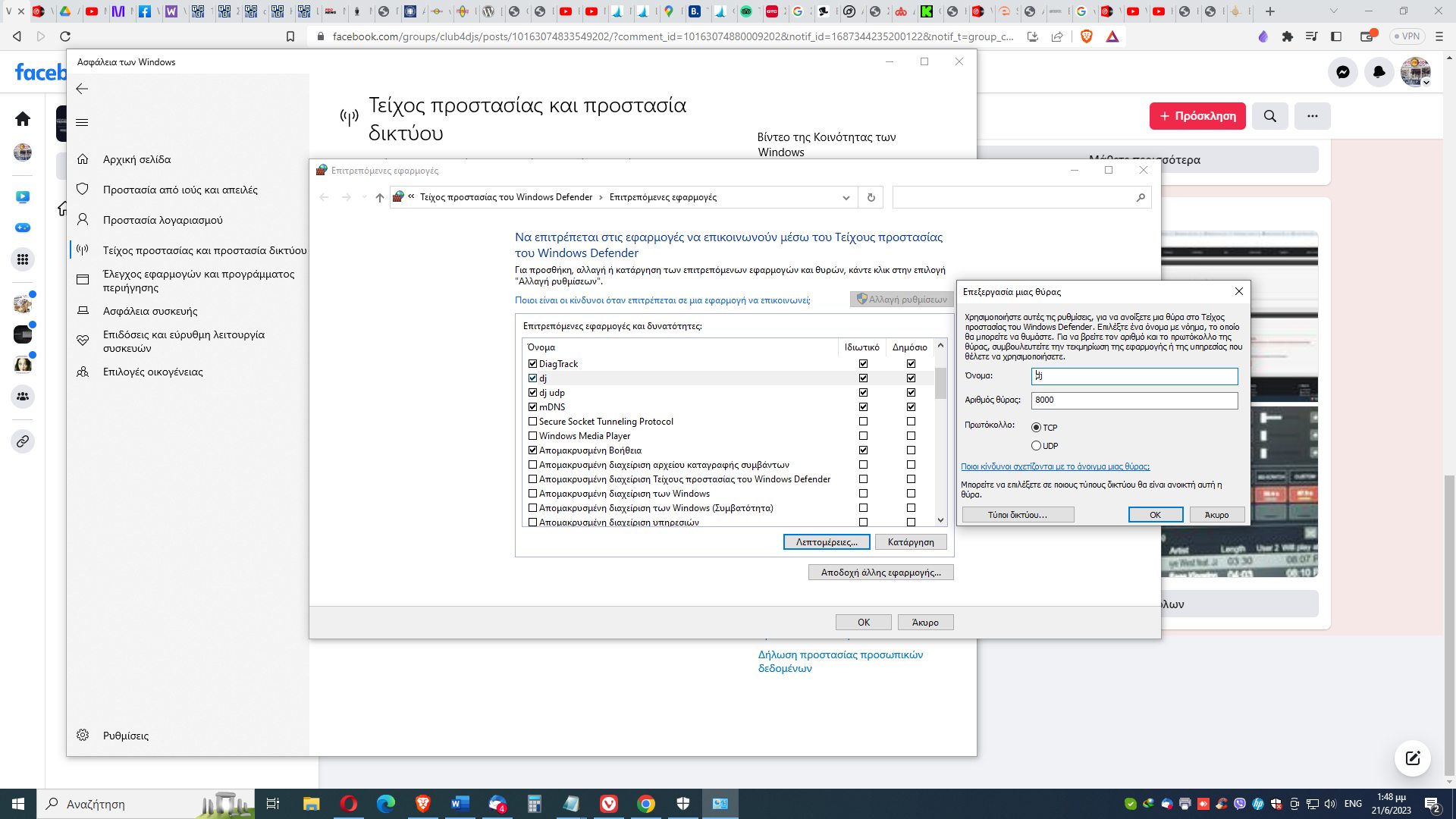Toggle Private checkbox for dj row

coord(863,378)
